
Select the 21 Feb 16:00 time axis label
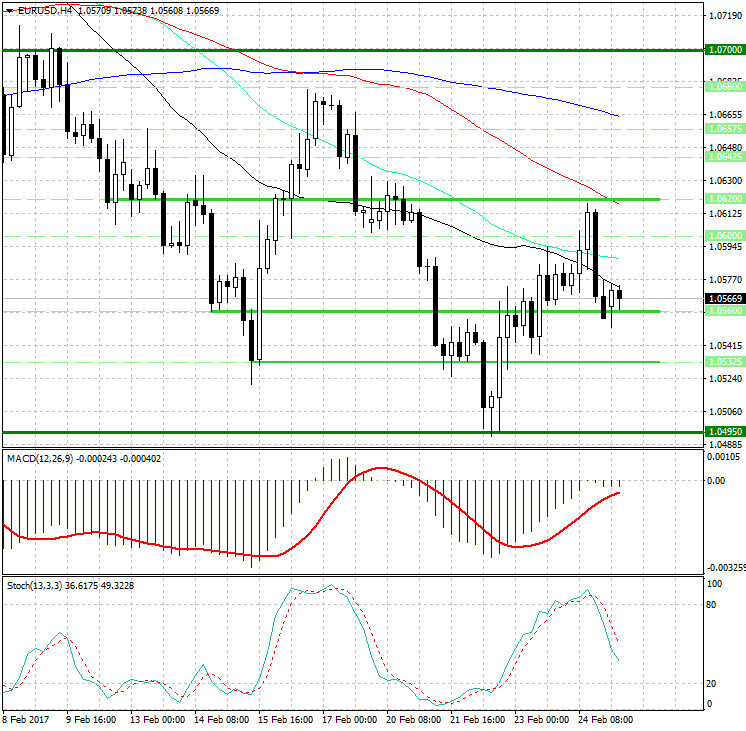point(477,719)
